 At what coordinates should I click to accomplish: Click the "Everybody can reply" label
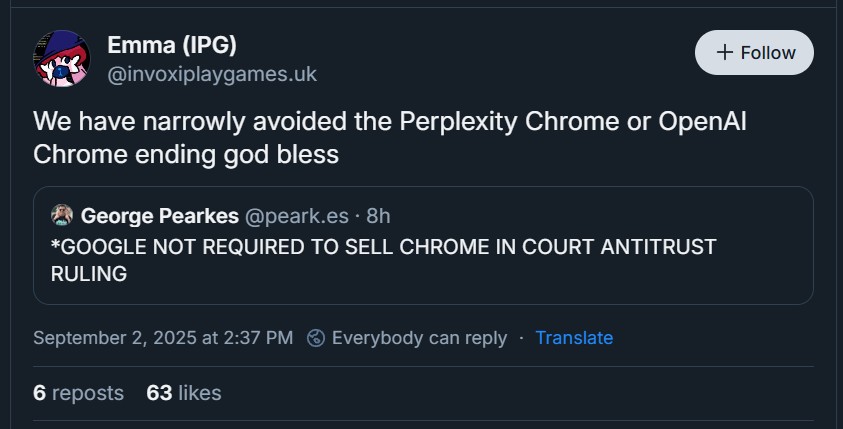coord(419,338)
